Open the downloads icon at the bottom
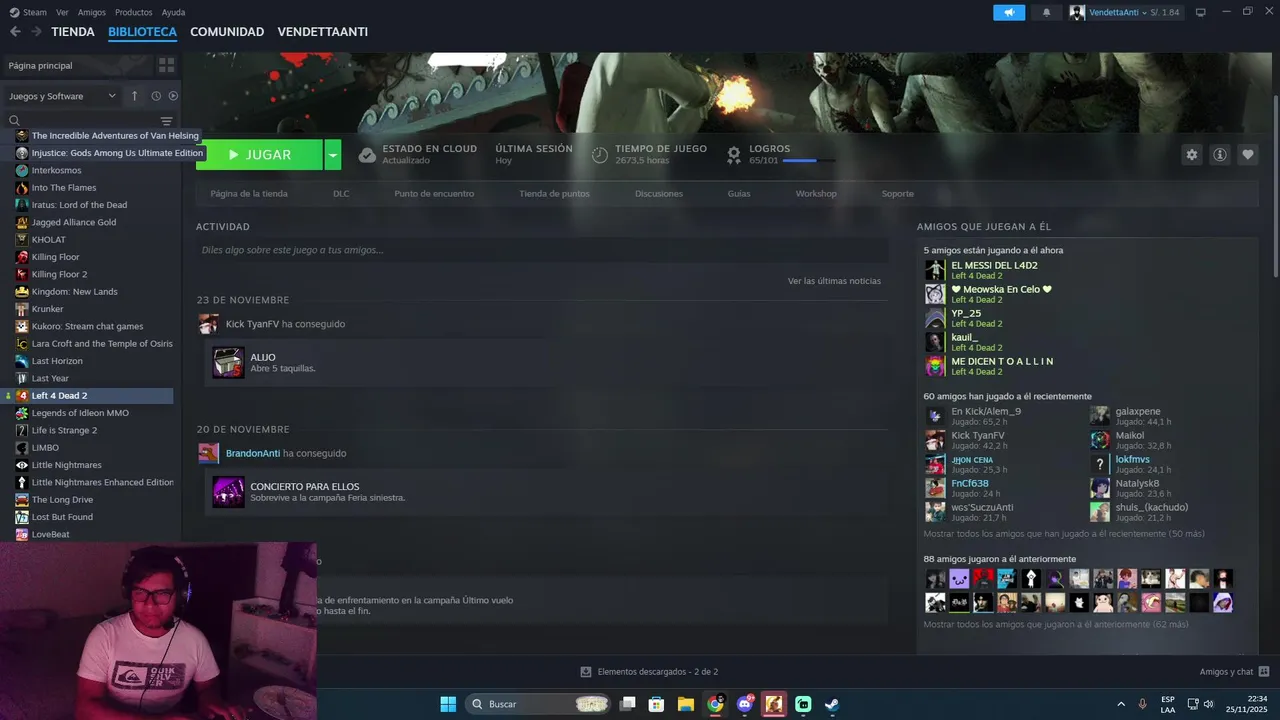The image size is (1280, 720). tap(586, 672)
